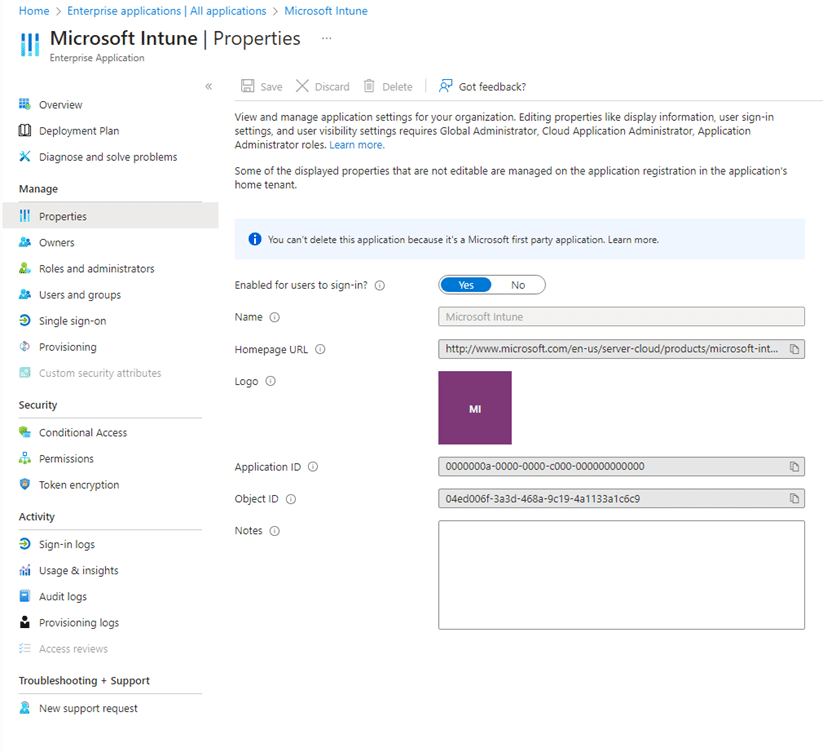This screenshot has width=823, height=752.
Task: Click the Audit logs notebook icon
Action: tap(25, 596)
